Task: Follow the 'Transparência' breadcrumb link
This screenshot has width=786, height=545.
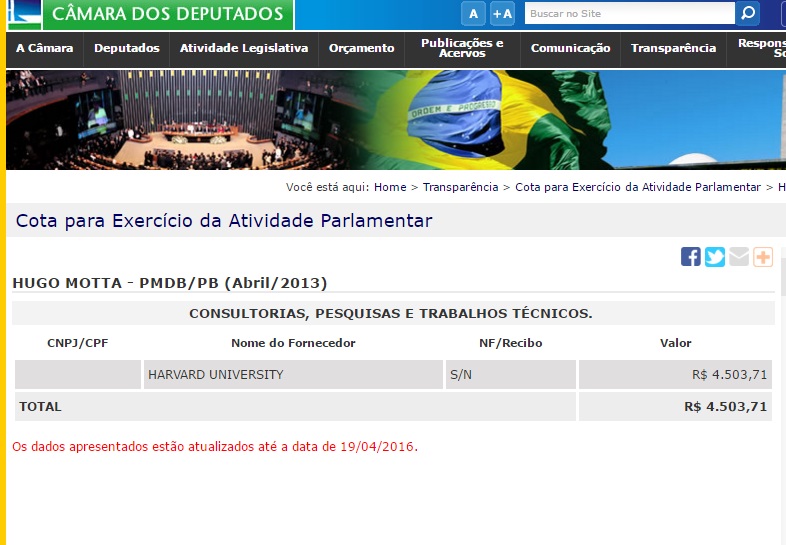Action: [x=460, y=187]
